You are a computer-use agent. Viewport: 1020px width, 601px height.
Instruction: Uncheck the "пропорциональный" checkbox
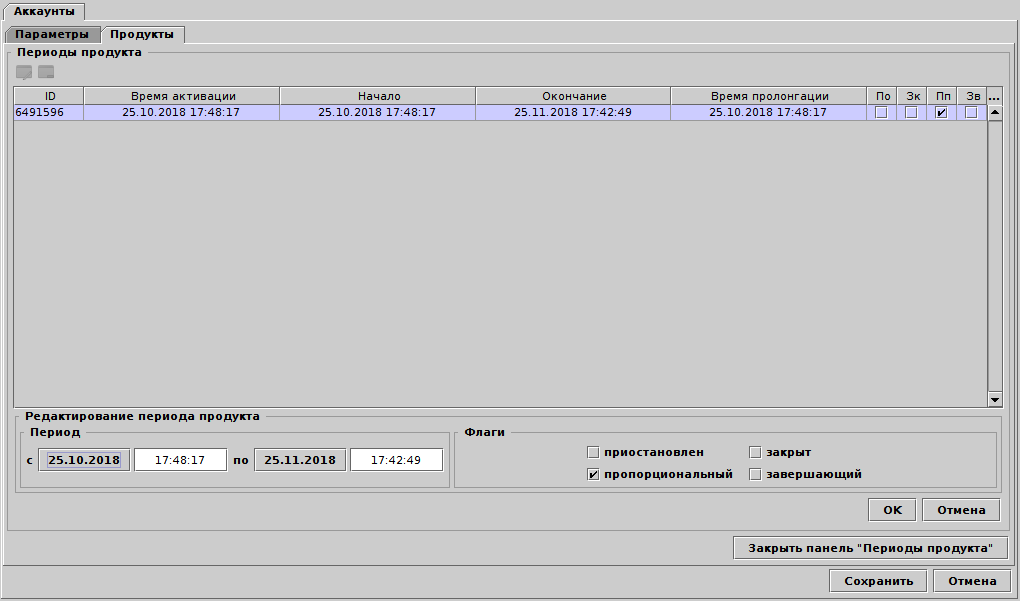tap(592, 474)
